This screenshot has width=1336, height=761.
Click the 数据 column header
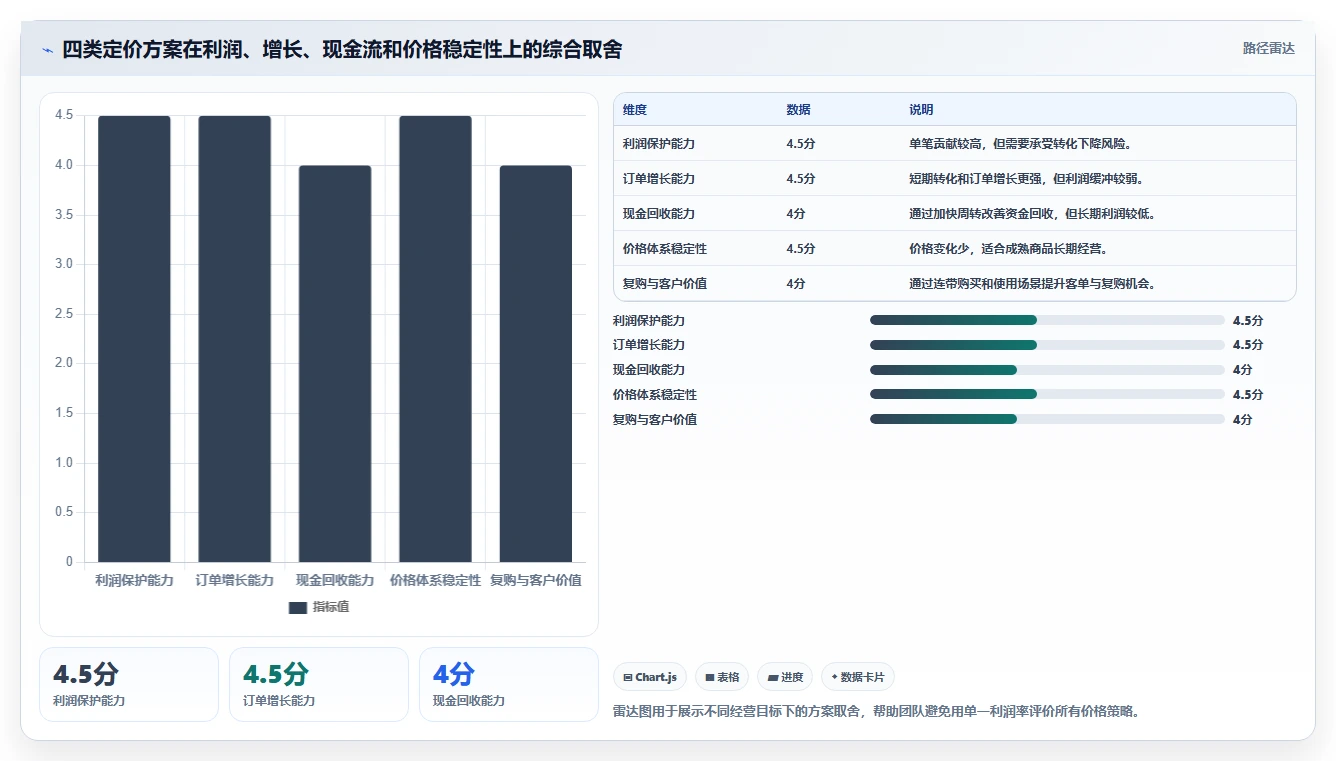(x=798, y=110)
